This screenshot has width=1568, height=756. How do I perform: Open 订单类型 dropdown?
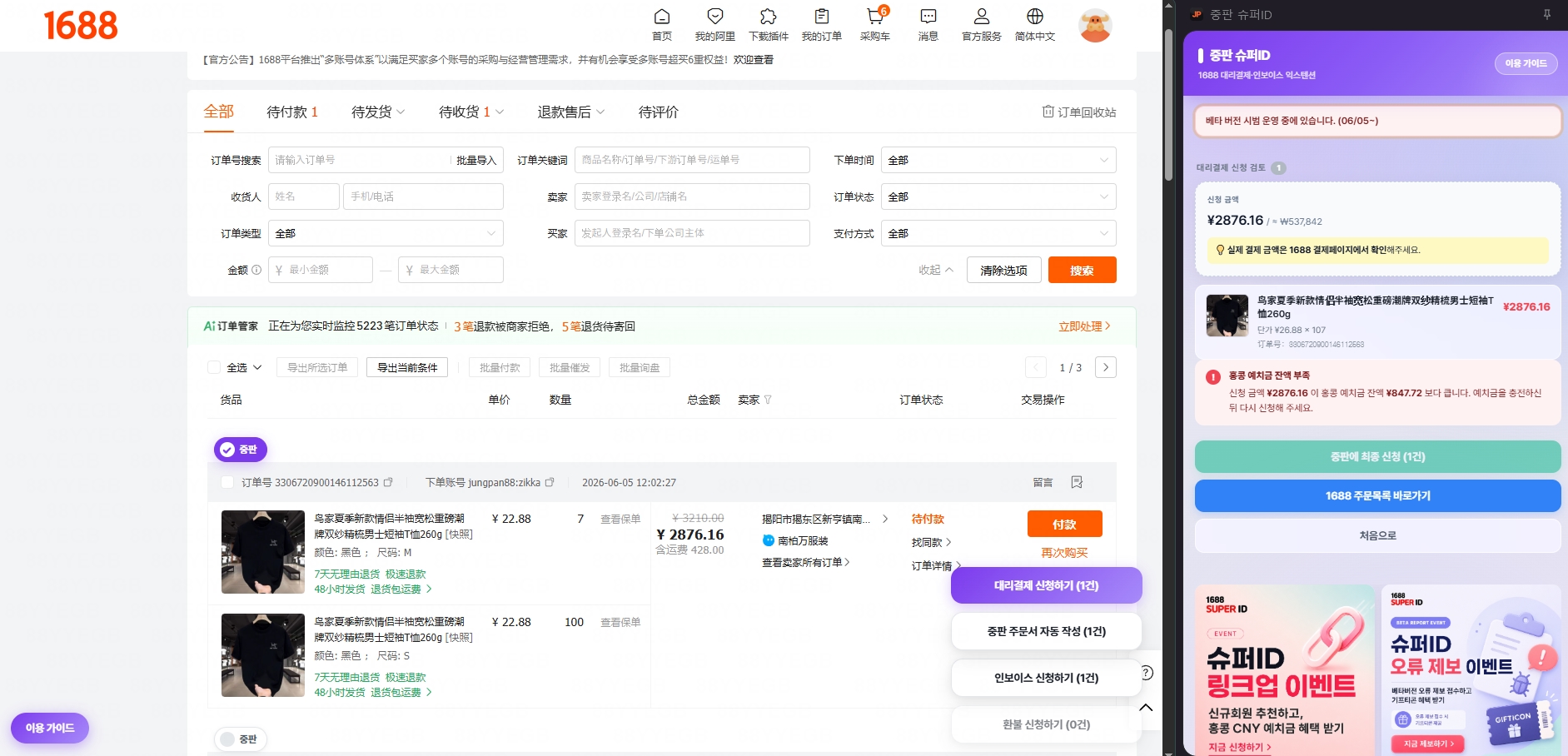pyautogui.click(x=386, y=233)
